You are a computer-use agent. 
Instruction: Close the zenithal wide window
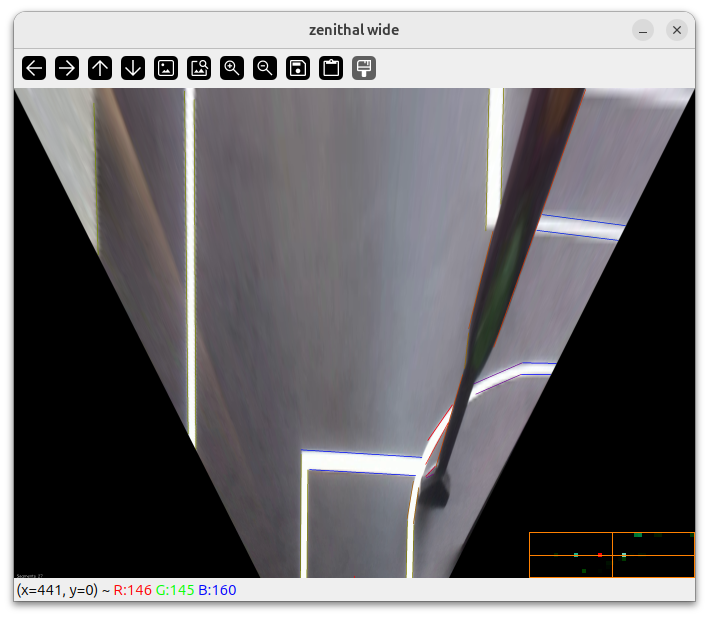tap(677, 30)
